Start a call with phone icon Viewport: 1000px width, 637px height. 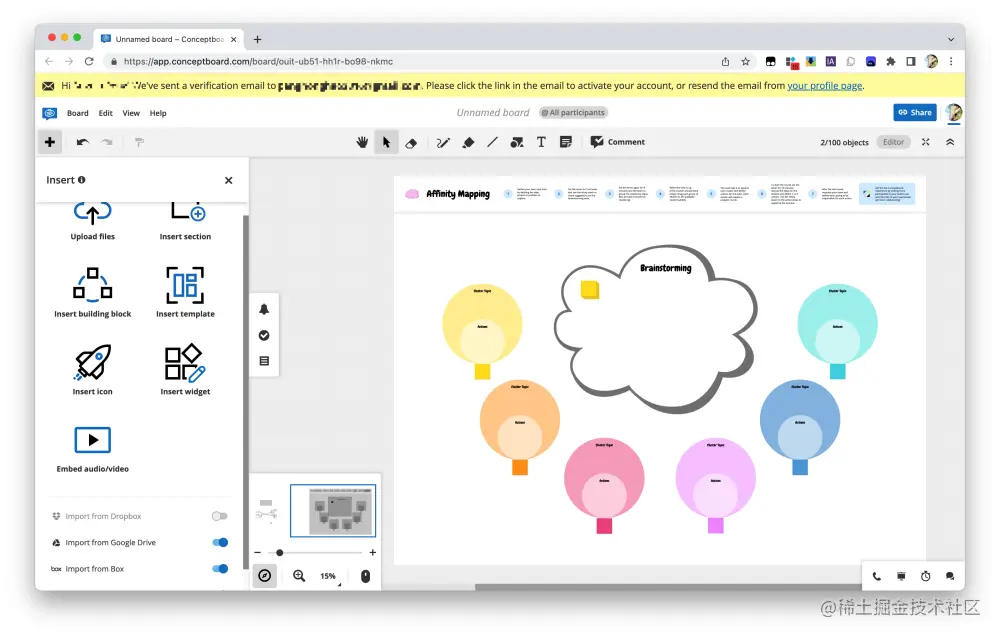(x=877, y=576)
